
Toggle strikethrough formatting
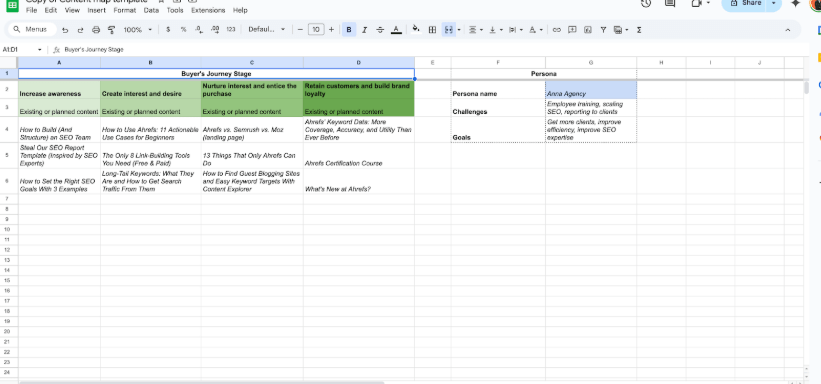click(380, 30)
